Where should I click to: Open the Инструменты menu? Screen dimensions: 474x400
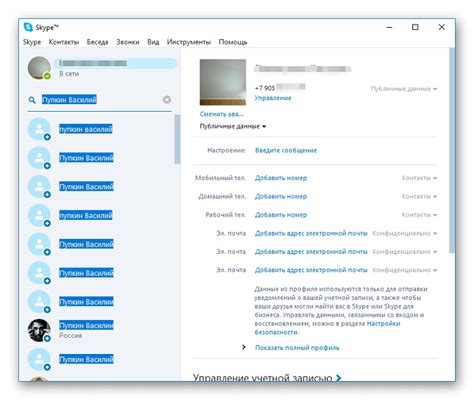pyautogui.click(x=189, y=42)
